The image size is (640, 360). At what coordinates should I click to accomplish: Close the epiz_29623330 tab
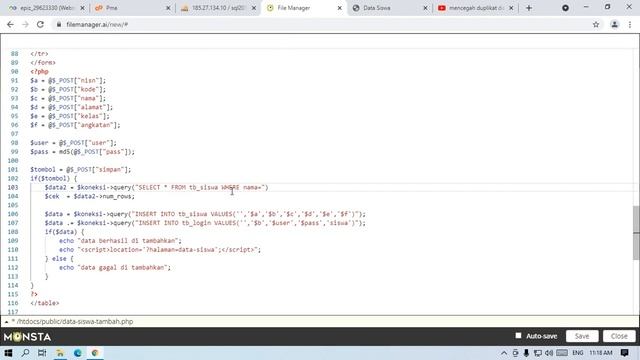82,8
